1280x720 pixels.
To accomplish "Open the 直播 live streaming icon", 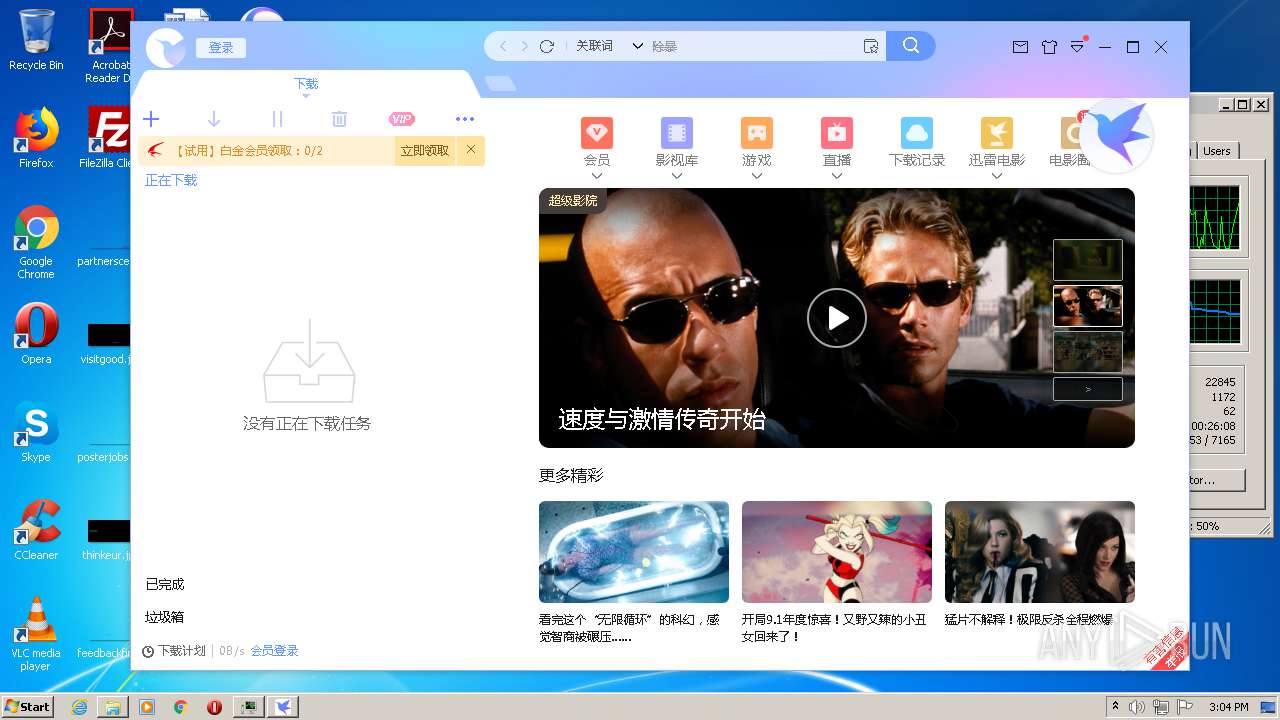I will click(837, 133).
